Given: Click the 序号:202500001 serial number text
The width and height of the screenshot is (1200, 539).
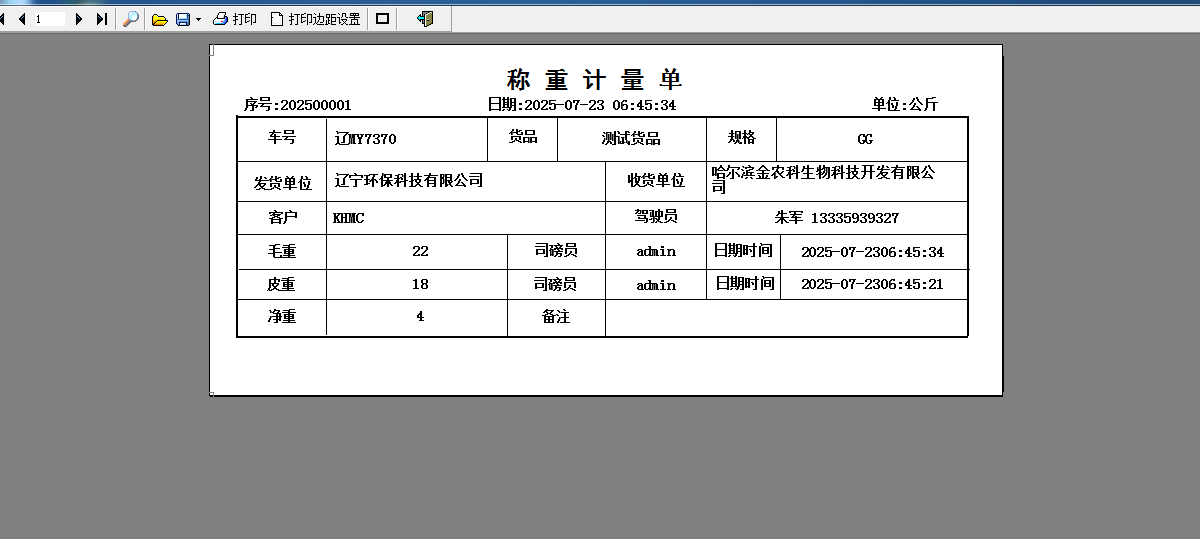Looking at the screenshot, I should click(297, 105).
